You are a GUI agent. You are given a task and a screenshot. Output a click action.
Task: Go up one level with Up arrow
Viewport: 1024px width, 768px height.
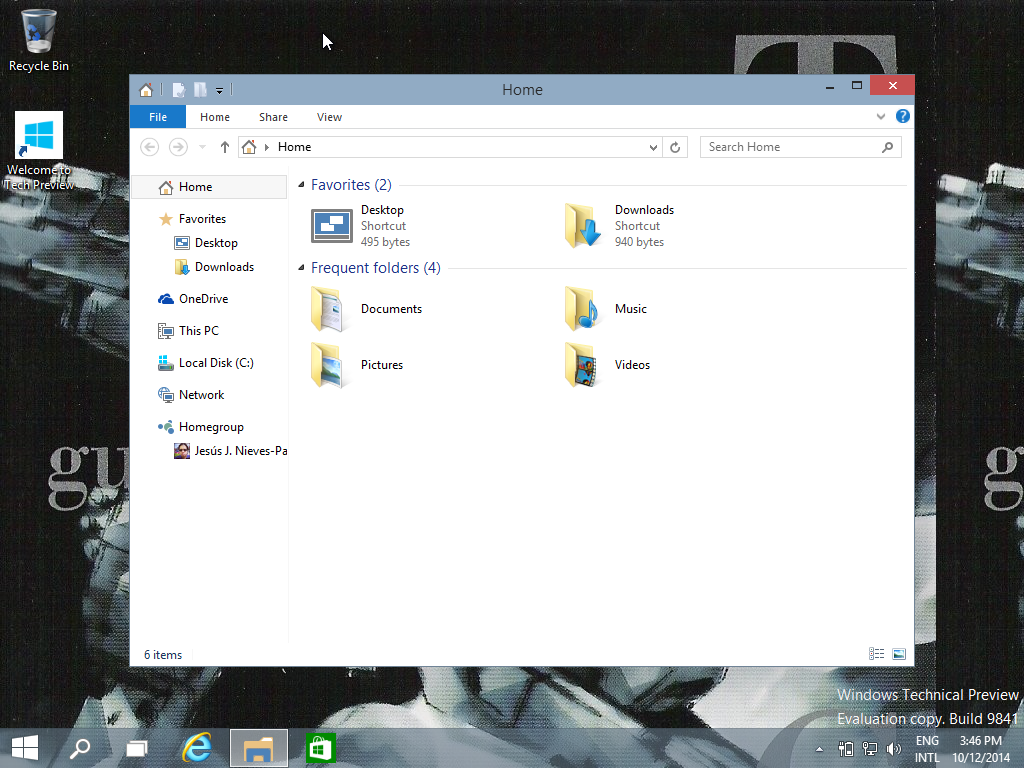point(225,147)
